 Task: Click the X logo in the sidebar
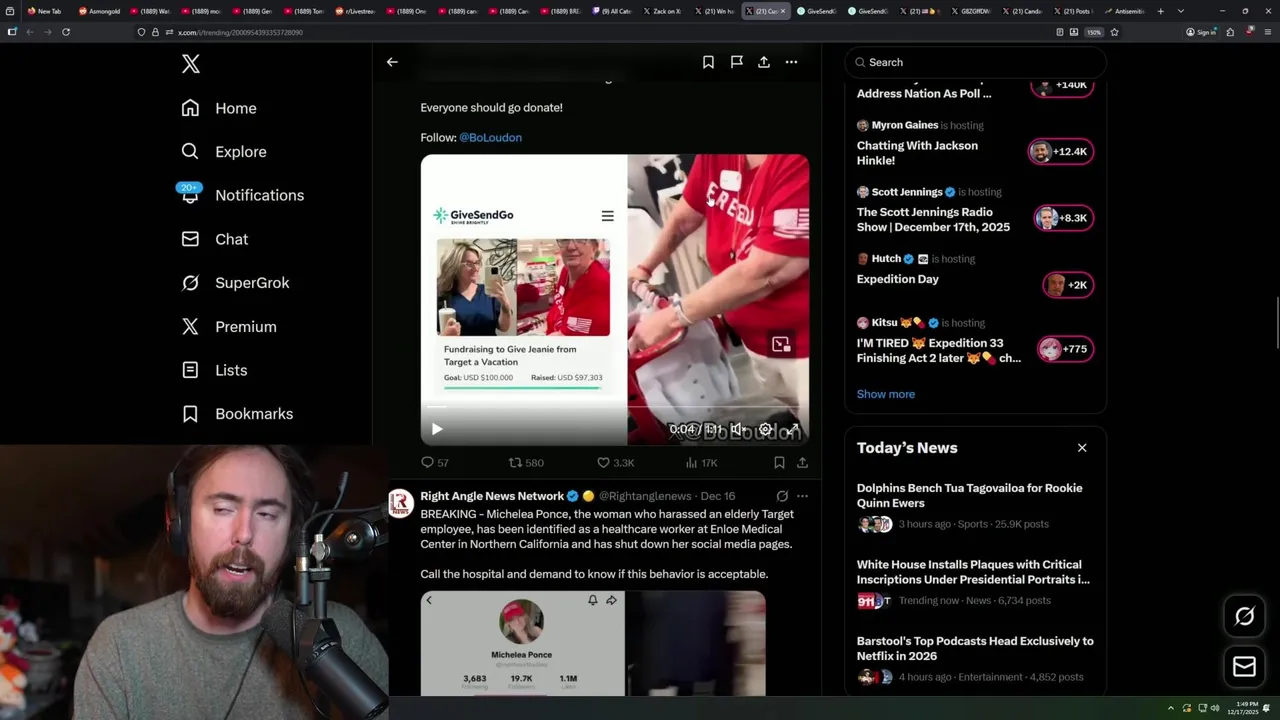coord(191,64)
